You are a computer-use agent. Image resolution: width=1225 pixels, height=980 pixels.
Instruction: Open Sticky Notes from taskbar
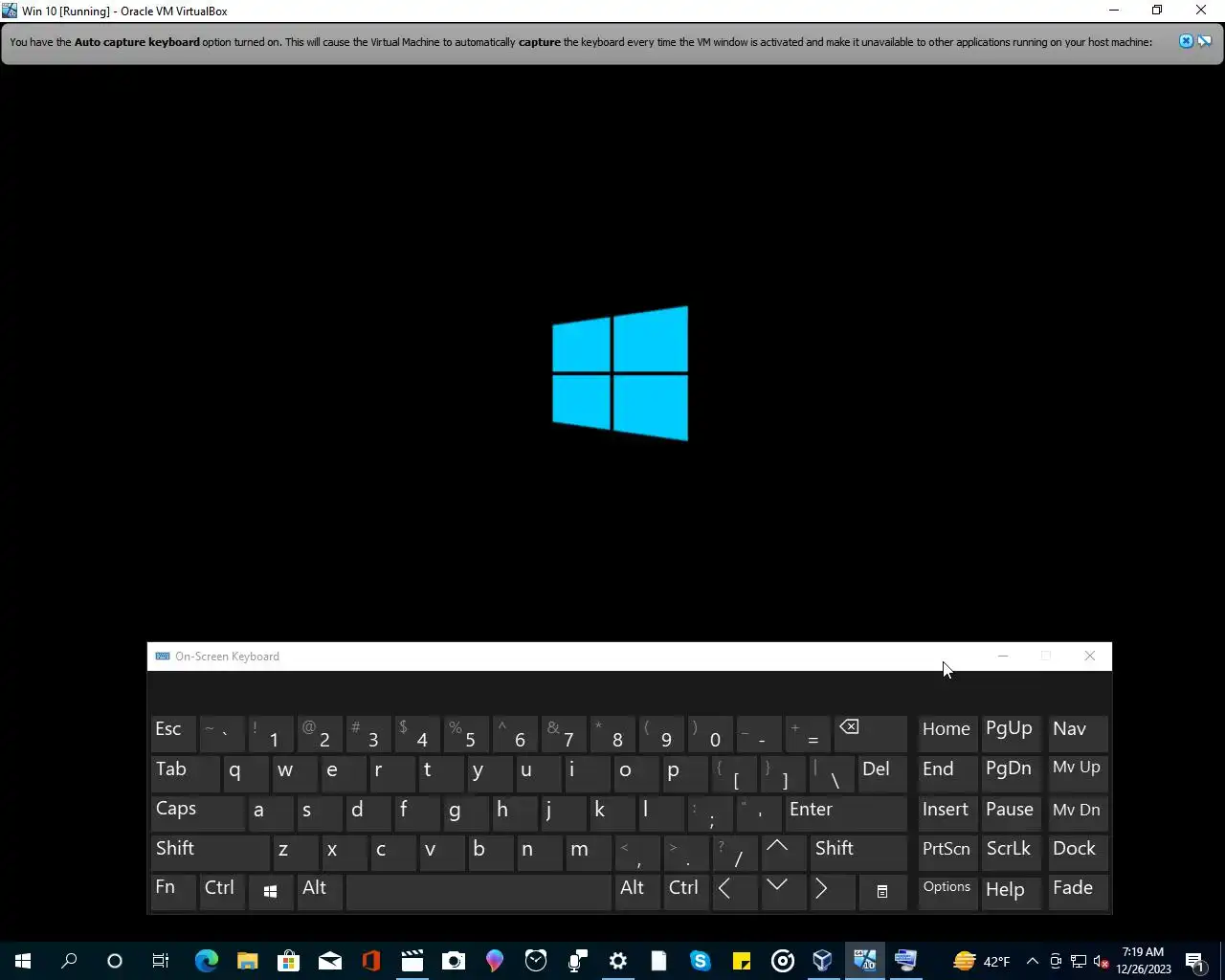point(742,961)
